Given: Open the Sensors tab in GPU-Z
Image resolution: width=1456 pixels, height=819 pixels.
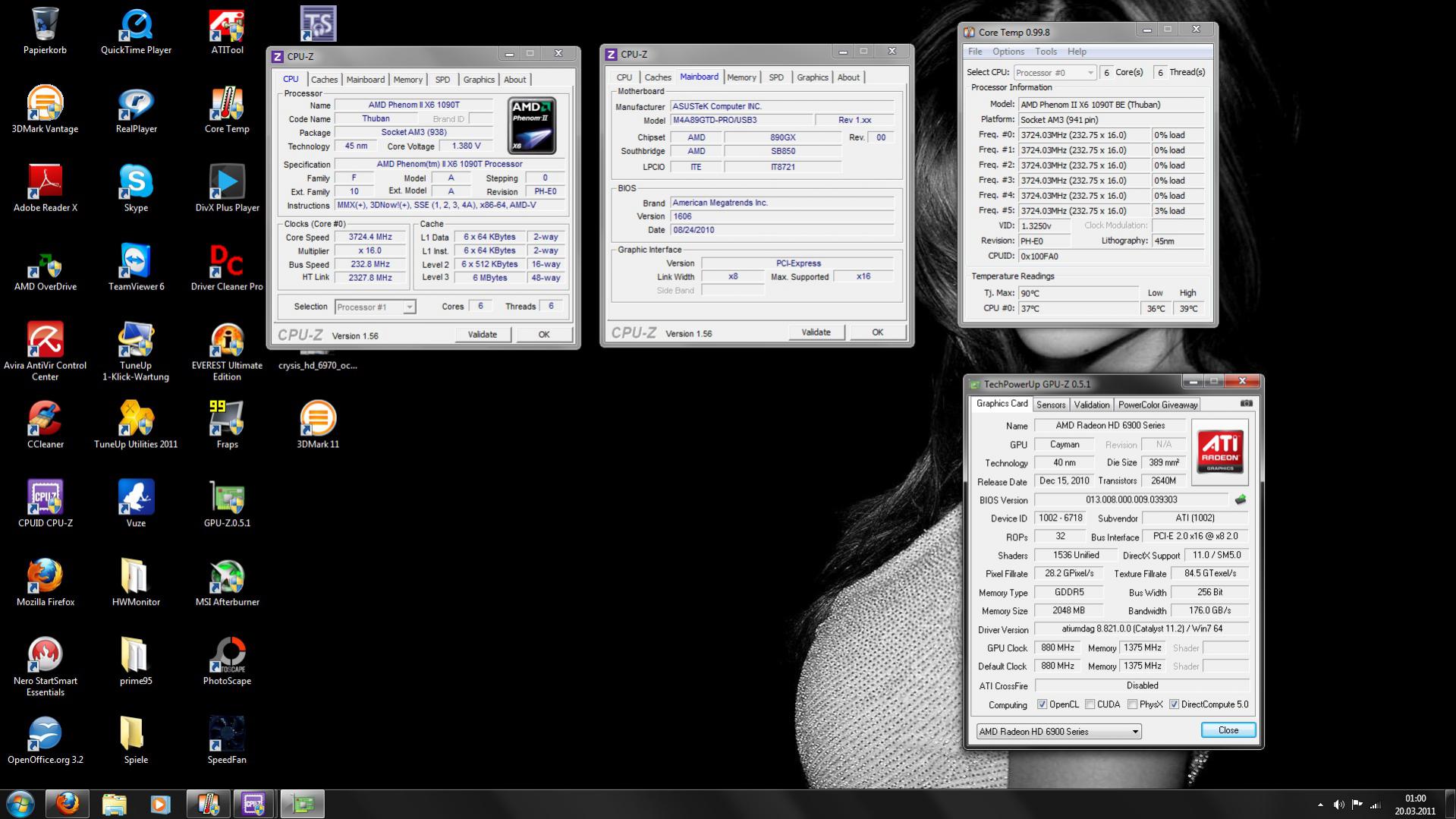Looking at the screenshot, I should [x=1051, y=405].
